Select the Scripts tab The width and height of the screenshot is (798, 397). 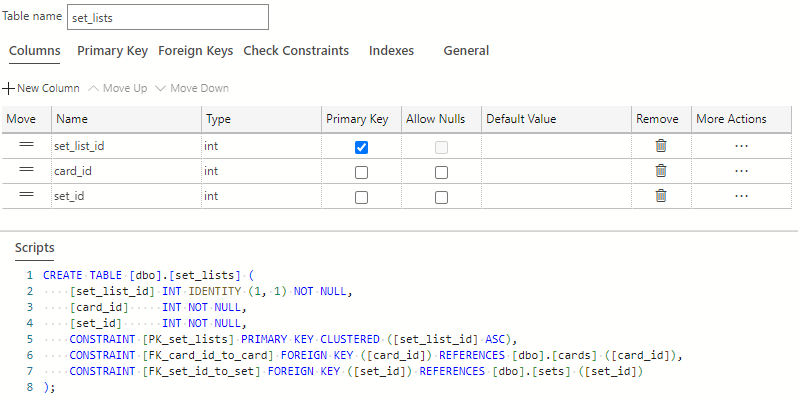35,248
